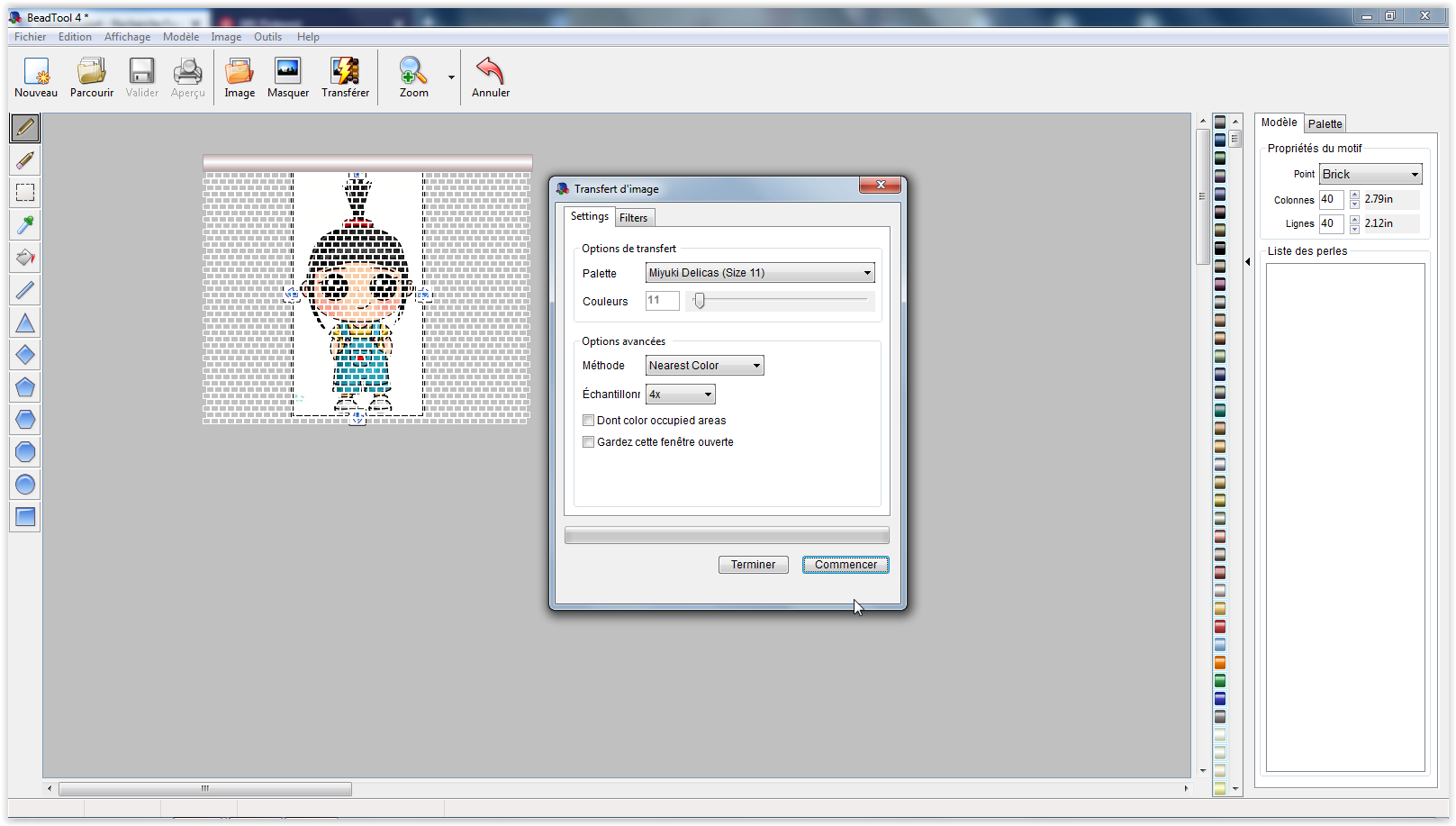Select the Triangle shape tool
The height and width of the screenshot is (826, 1456).
(24, 322)
